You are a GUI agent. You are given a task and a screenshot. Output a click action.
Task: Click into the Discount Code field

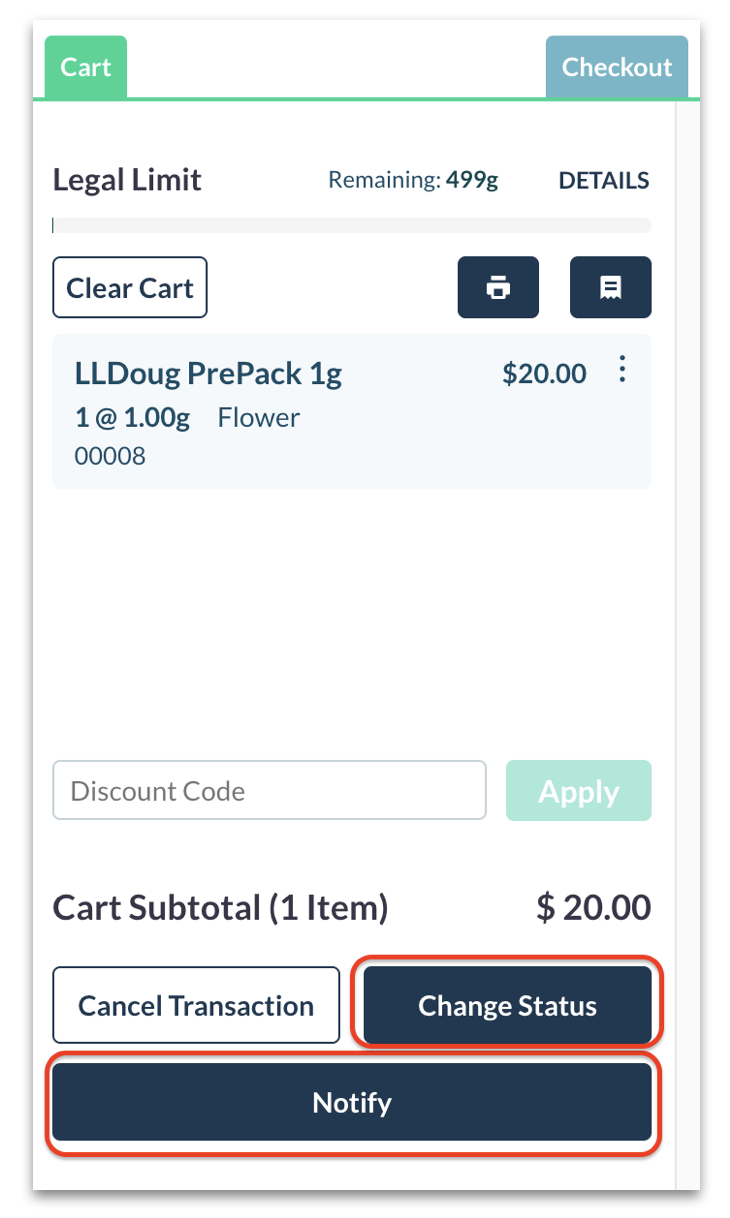click(269, 791)
